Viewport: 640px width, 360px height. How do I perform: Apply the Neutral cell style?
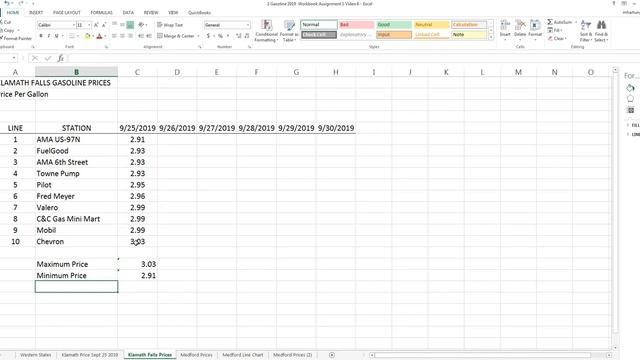pyautogui.click(x=431, y=24)
